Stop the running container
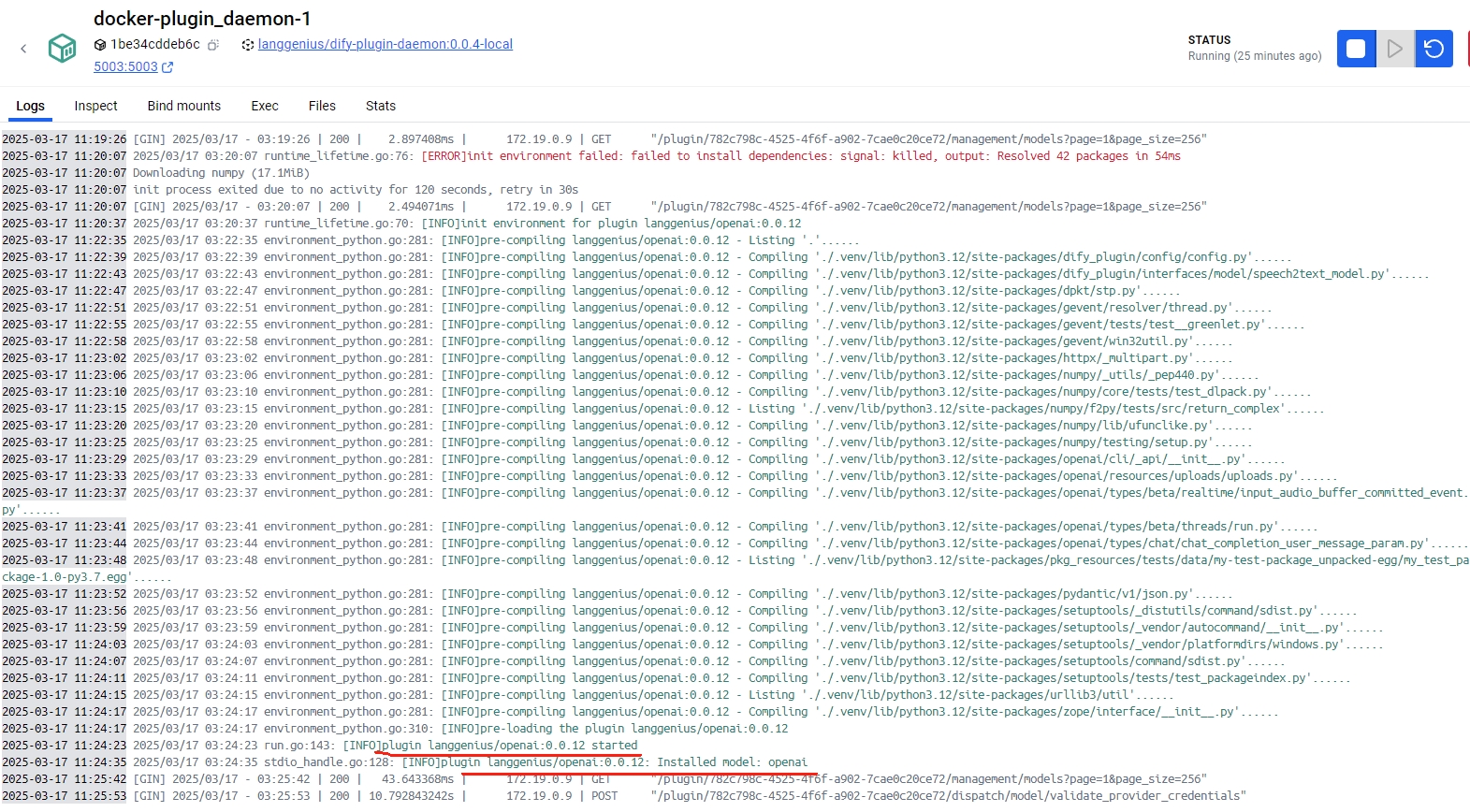Image resolution: width=1470 pixels, height=812 pixels. point(1356,49)
